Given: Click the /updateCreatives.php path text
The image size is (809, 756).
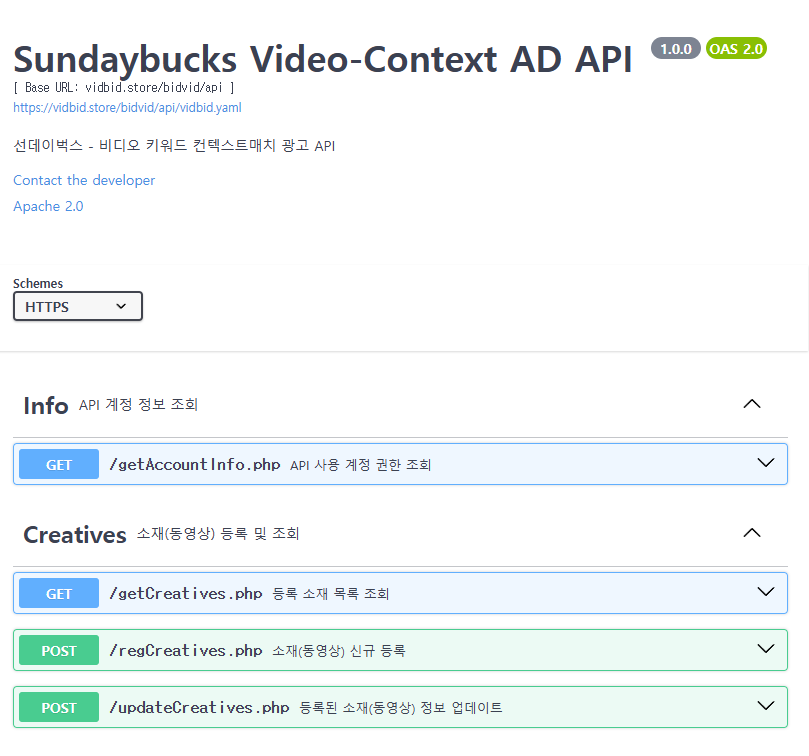Looking at the screenshot, I should 199,707.
